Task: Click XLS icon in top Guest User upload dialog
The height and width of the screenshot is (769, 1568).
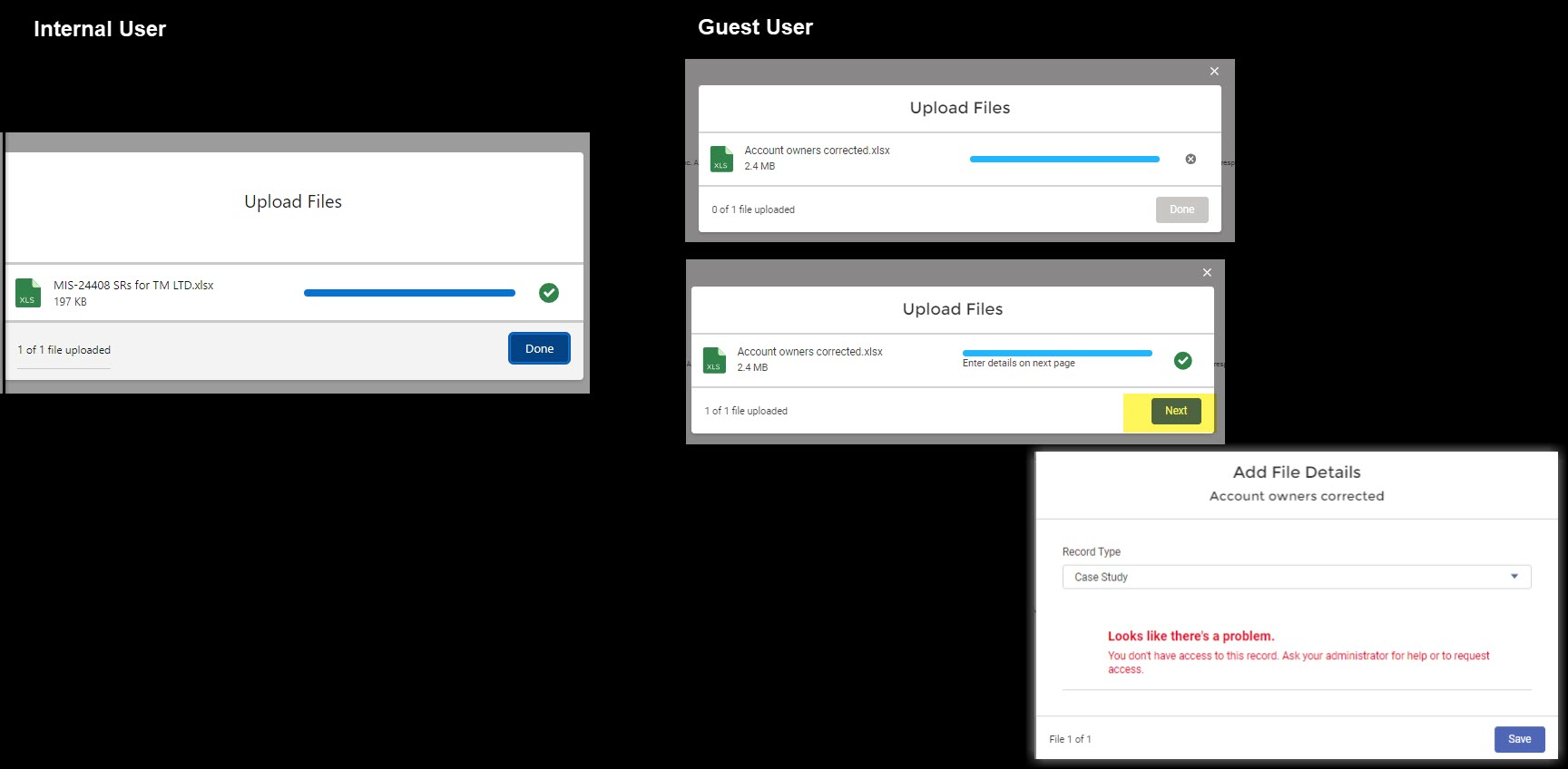Action: click(x=721, y=159)
